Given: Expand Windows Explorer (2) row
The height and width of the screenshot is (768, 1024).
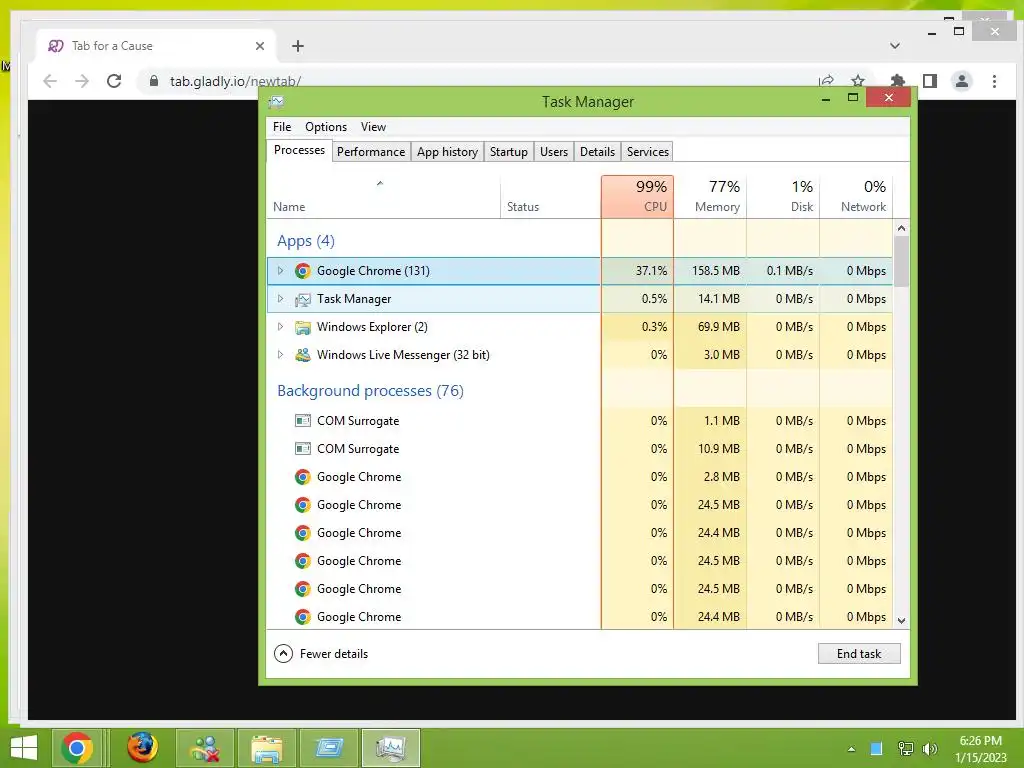Looking at the screenshot, I should point(280,327).
